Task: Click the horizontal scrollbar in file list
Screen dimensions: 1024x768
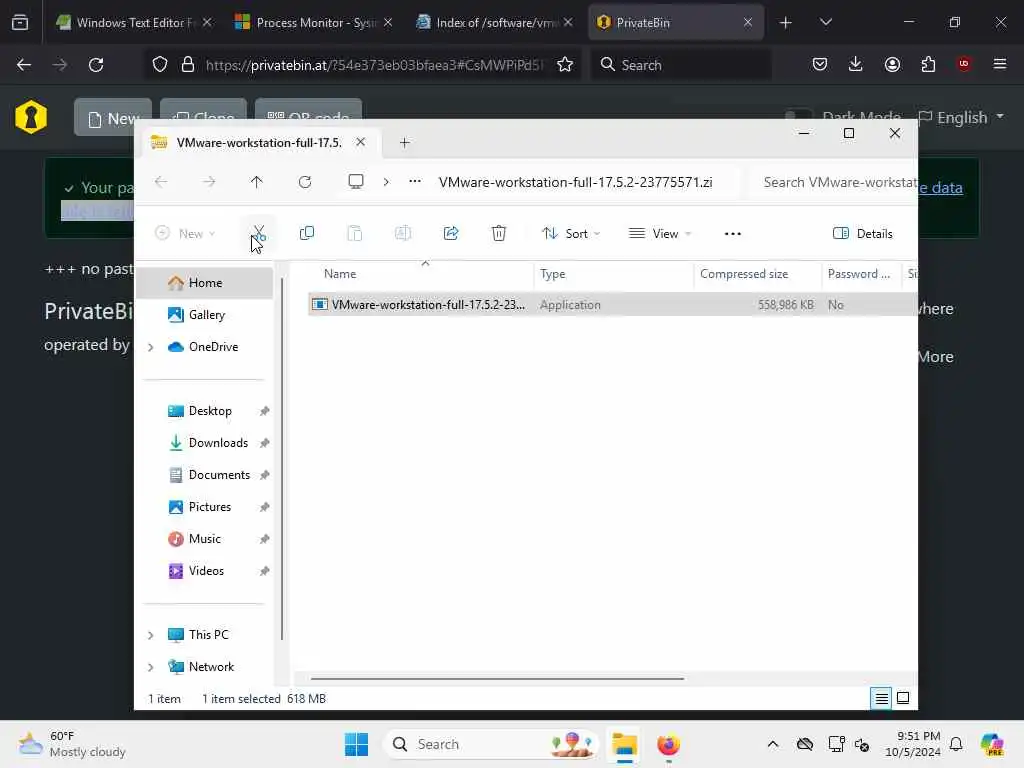Action: pos(497,679)
